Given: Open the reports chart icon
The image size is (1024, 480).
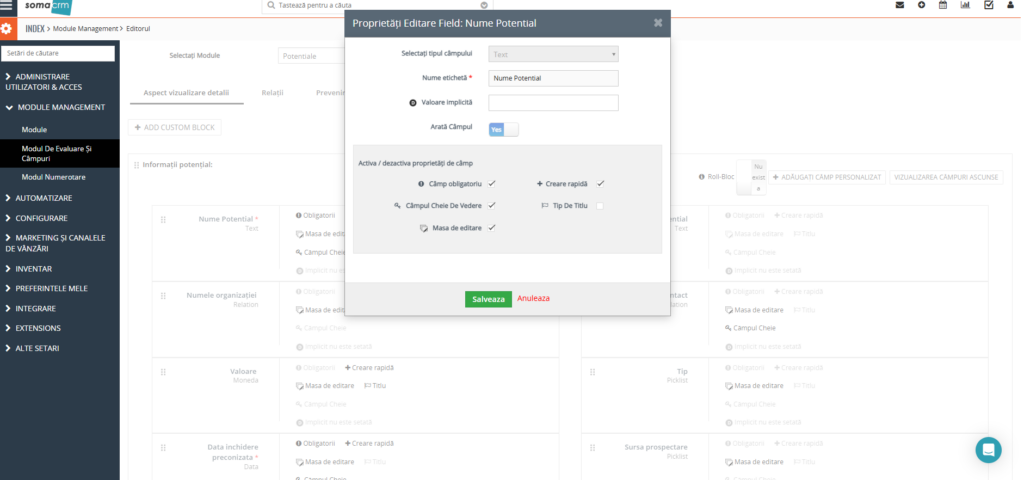Looking at the screenshot, I should point(965,5).
